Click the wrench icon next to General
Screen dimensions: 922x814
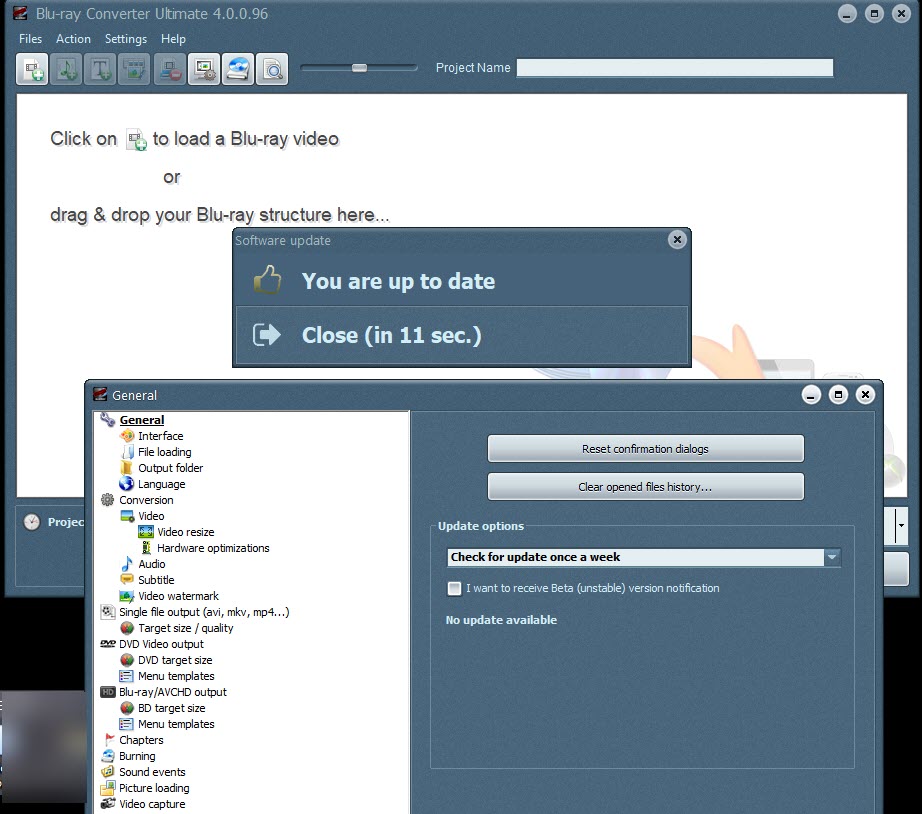(107, 419)
